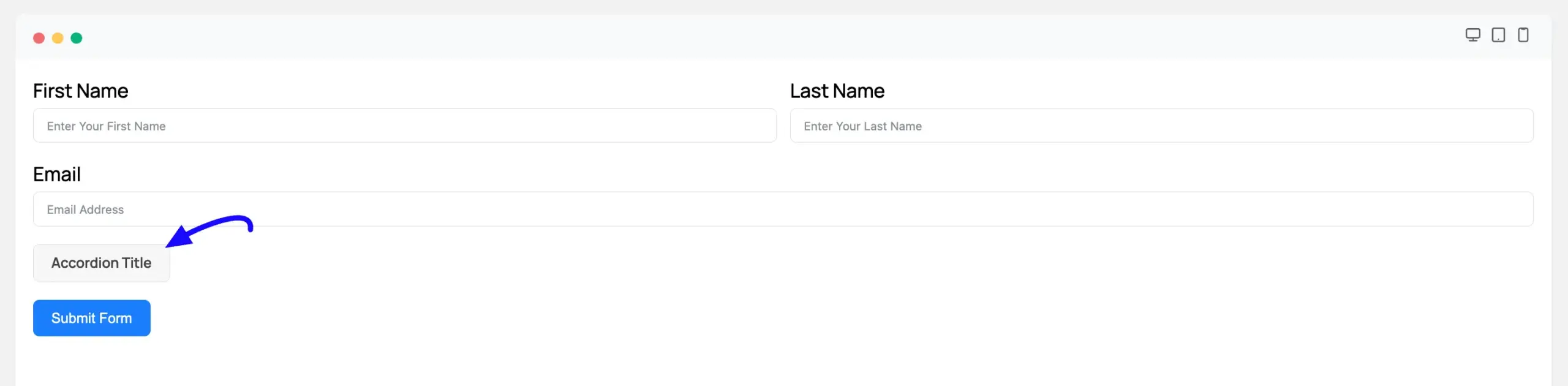Click the First Name label

click(x=80, y=91)
